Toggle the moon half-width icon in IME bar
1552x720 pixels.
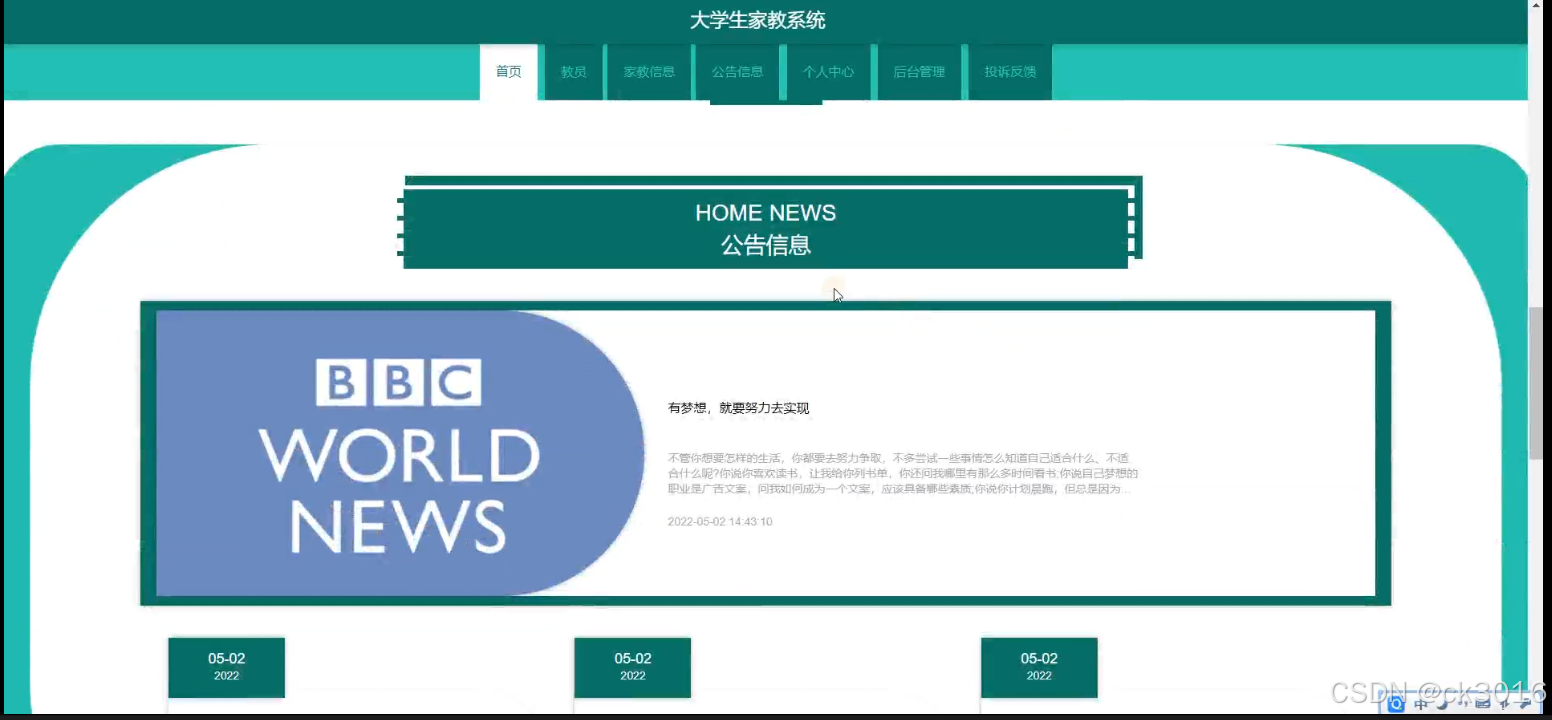1443,704
